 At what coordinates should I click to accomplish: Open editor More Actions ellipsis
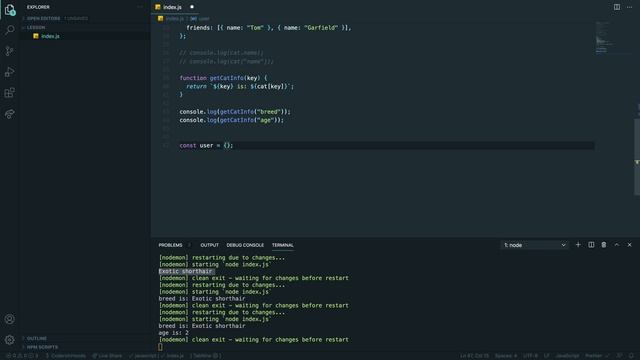tap(629, 7)
